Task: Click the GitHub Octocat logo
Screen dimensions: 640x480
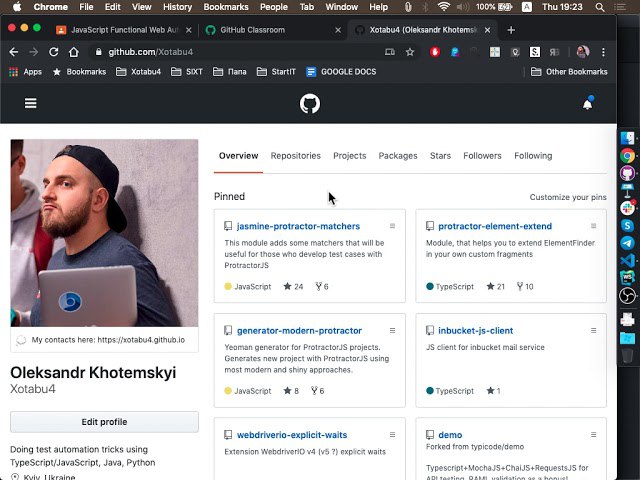Action: (310, 104)
